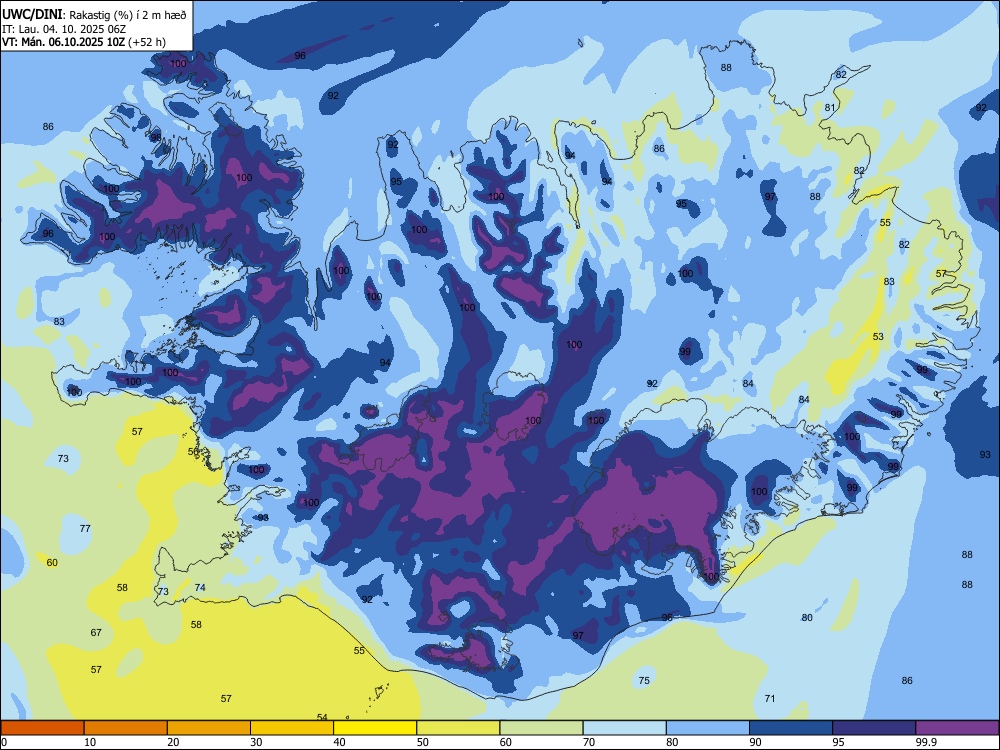Choose the 50–60 pale yellow legend swatch
Viewport: 1000px width, 750px height.
[458, 728]
